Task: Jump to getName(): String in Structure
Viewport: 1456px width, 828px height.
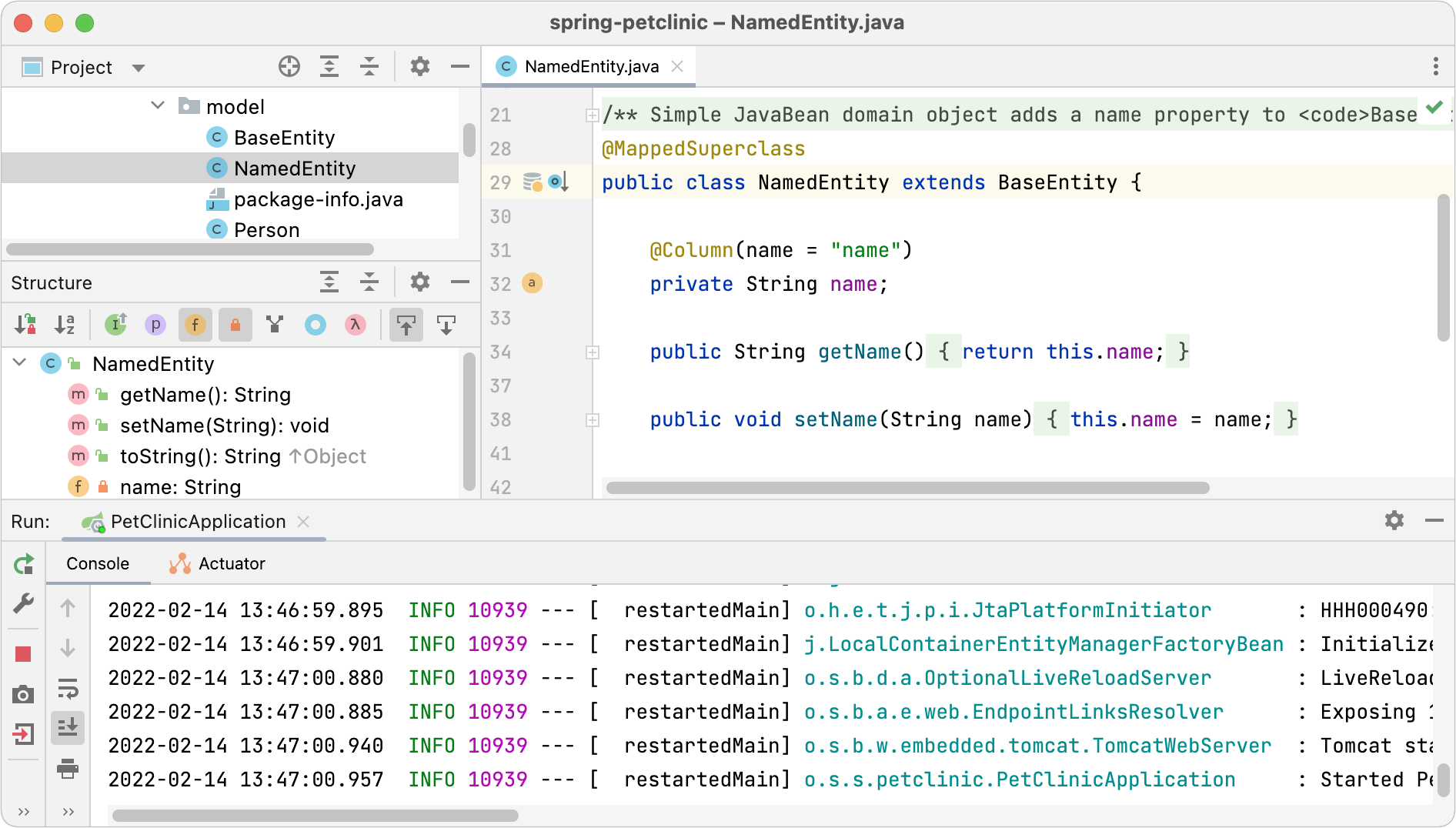Action: [x=205, y=395]
